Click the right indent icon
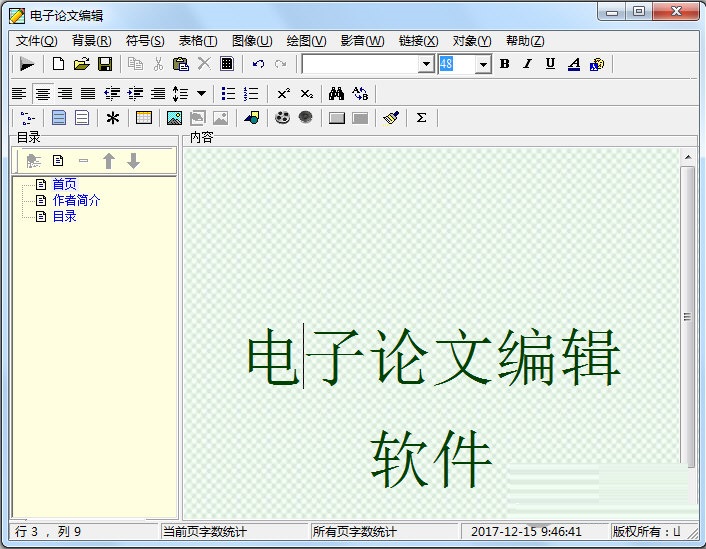706x549 pixels. [158, 94]
